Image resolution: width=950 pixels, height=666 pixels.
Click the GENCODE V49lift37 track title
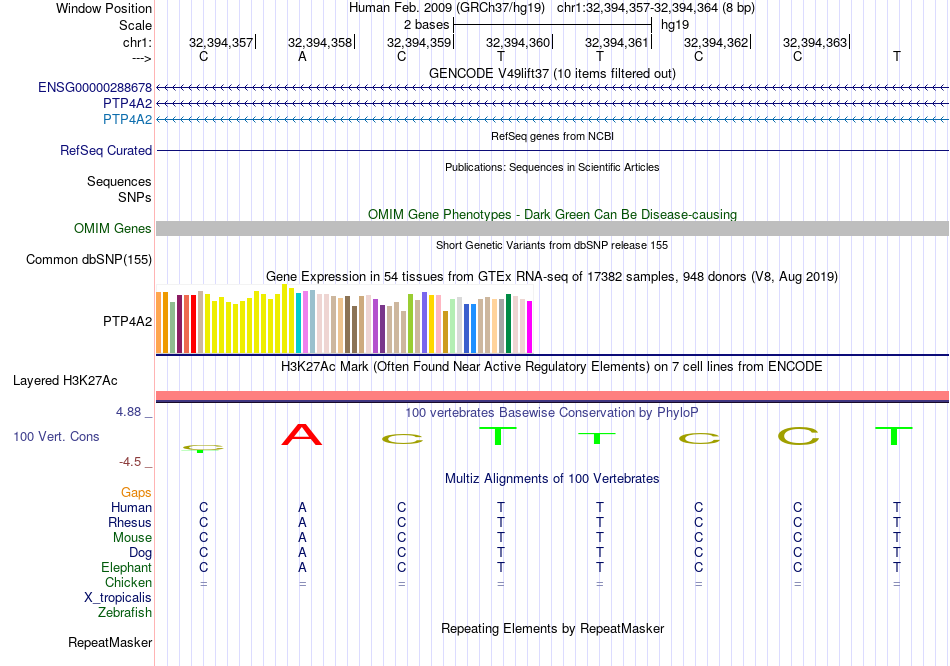click(552, 73)
